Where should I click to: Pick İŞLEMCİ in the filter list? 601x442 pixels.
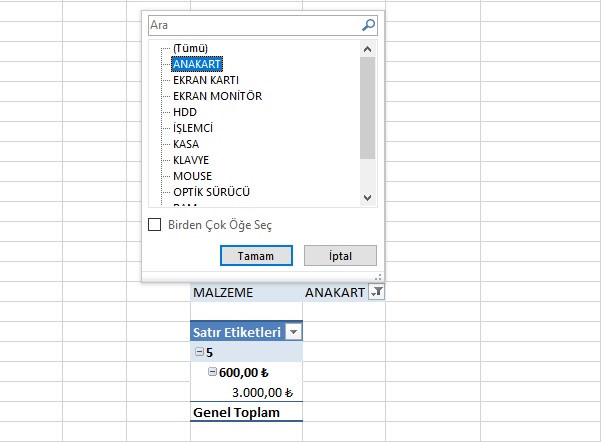pyautogui.click(x=193, y=128)
